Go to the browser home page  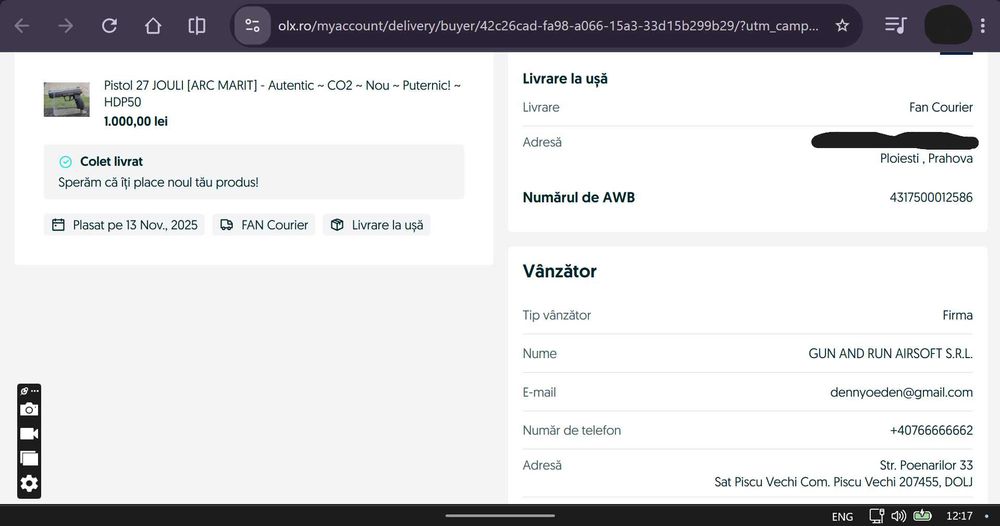(x=153, y=26)
